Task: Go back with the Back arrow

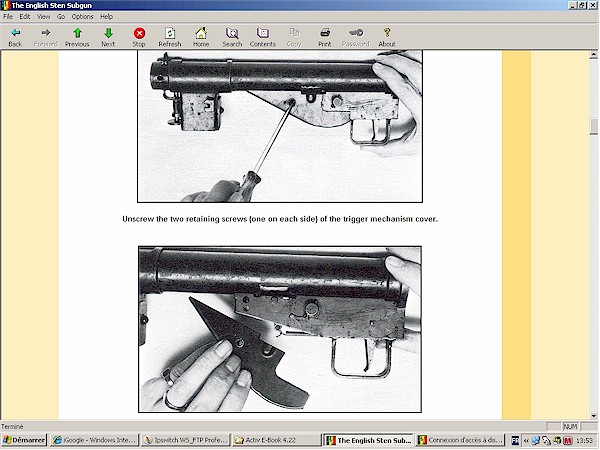Action: [x=15, y=37]
